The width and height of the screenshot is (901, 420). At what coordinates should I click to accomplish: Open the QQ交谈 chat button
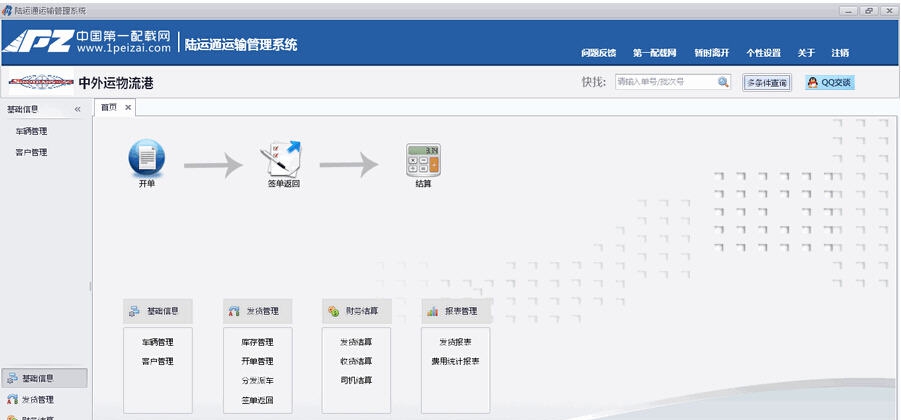830,82
